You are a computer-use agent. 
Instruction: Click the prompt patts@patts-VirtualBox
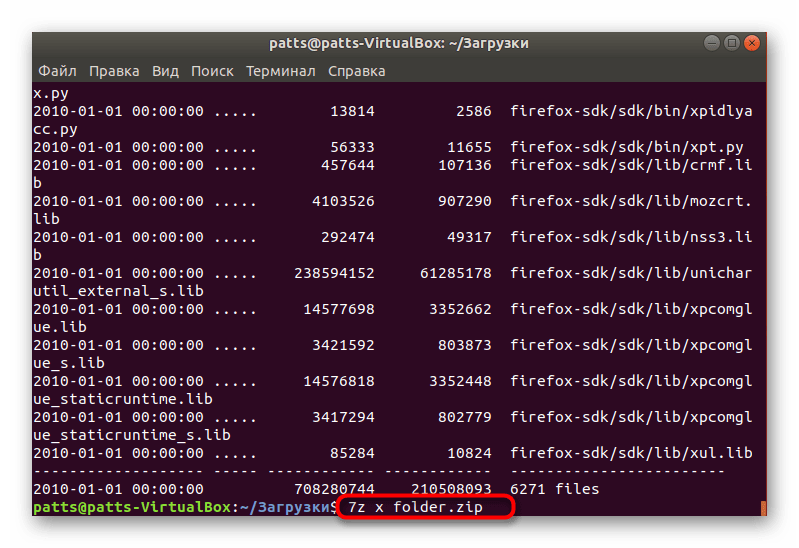point(132,507)
